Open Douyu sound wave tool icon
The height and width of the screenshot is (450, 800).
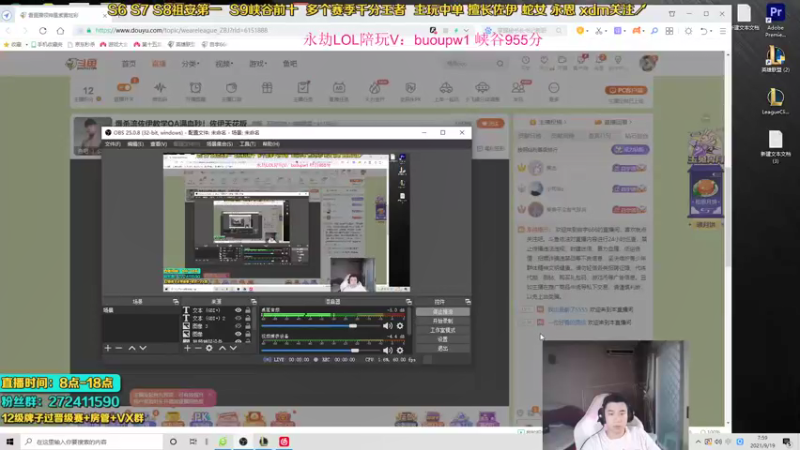[x=160, y=88]
